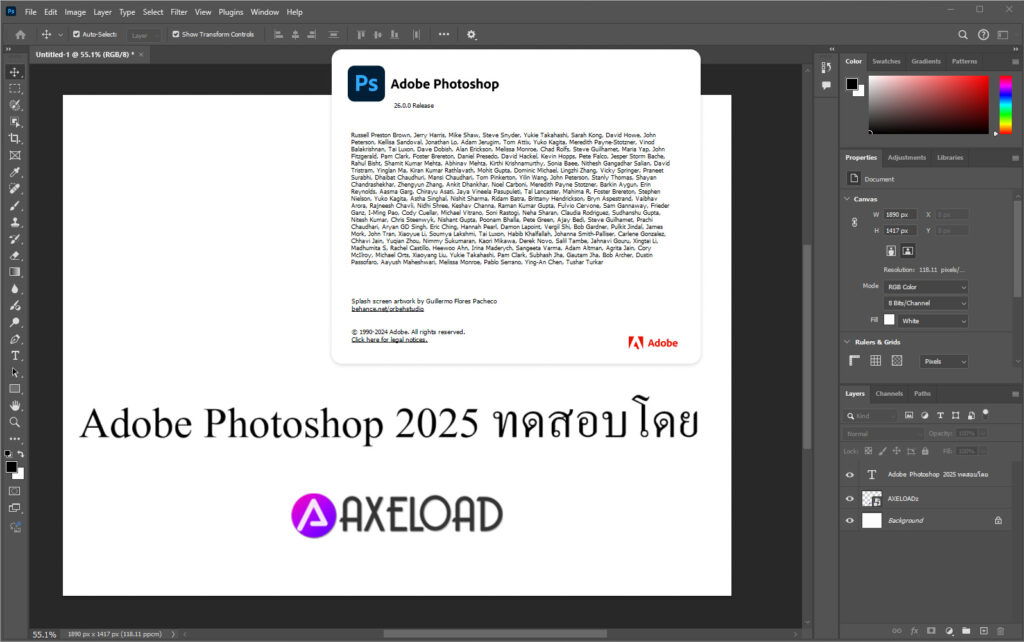The image size is (1024, 642).
Task: Select the Eraser tool
Action: pyautogui.click(x=14, y=256)
